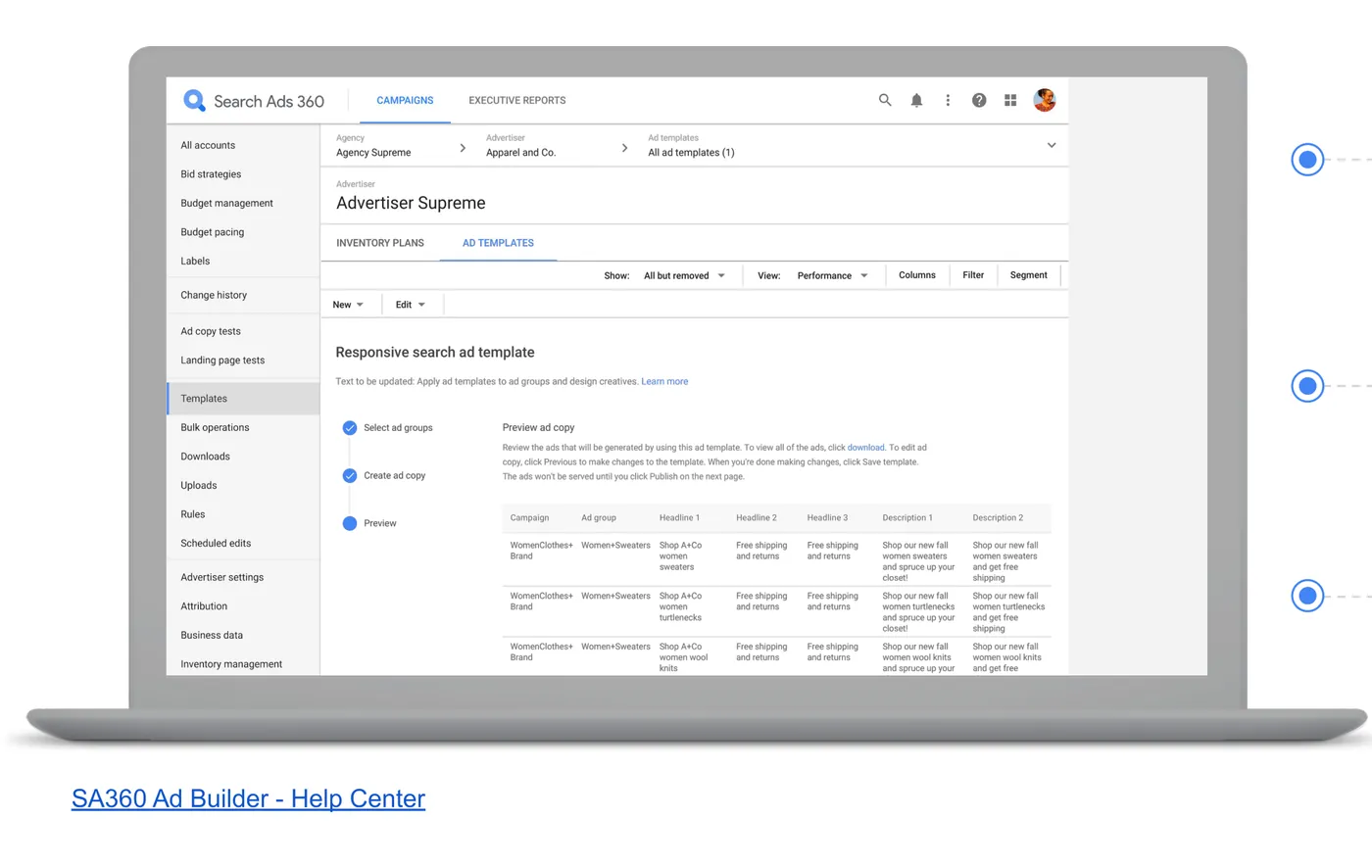Click the Ad group column header

coord(599,518)
